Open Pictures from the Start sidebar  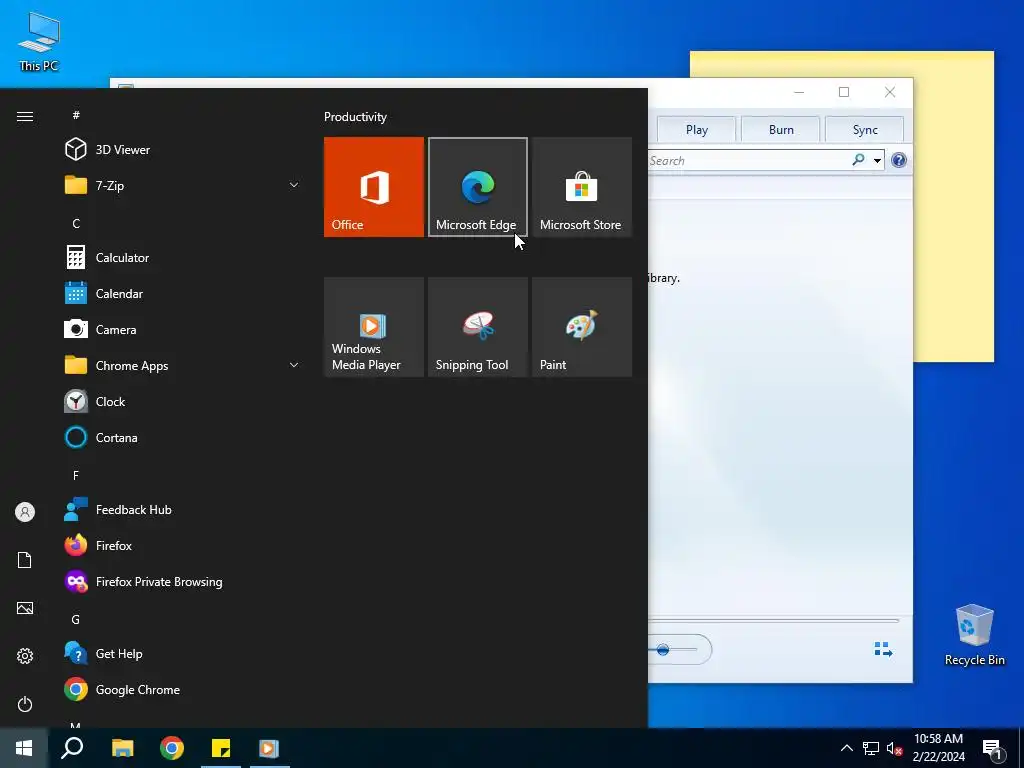click(25, 608)
